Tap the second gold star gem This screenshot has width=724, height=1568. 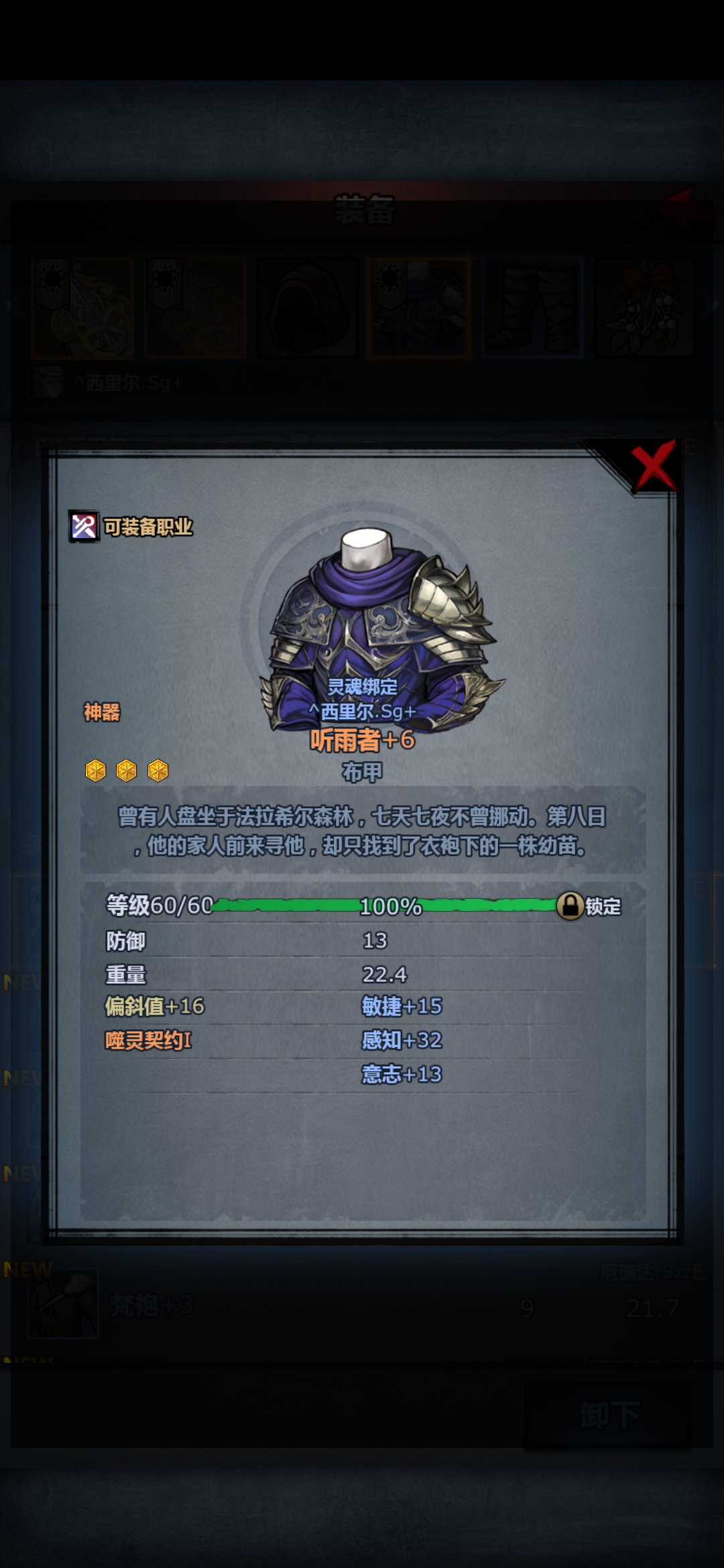pos(127,771)
